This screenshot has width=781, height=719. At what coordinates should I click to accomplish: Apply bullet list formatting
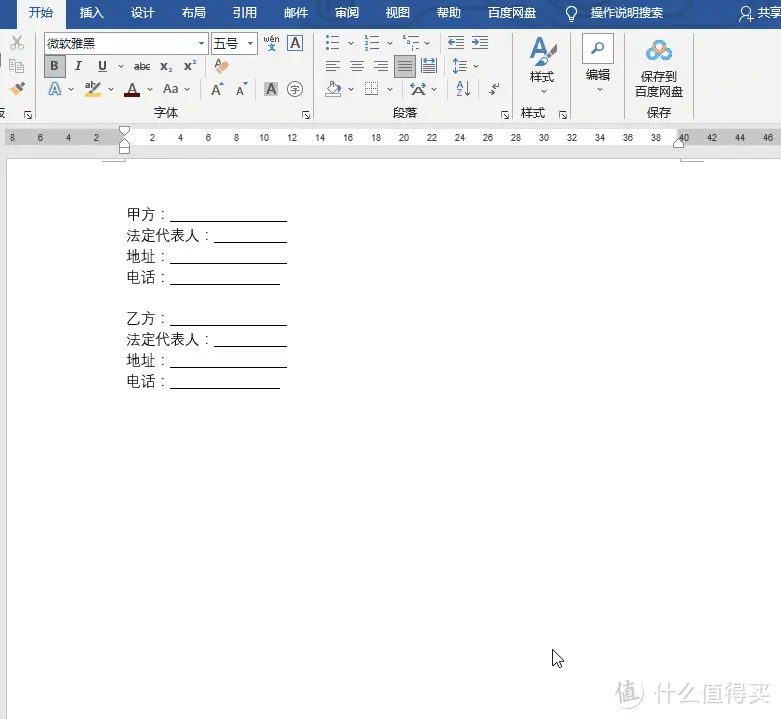point(332,43)
